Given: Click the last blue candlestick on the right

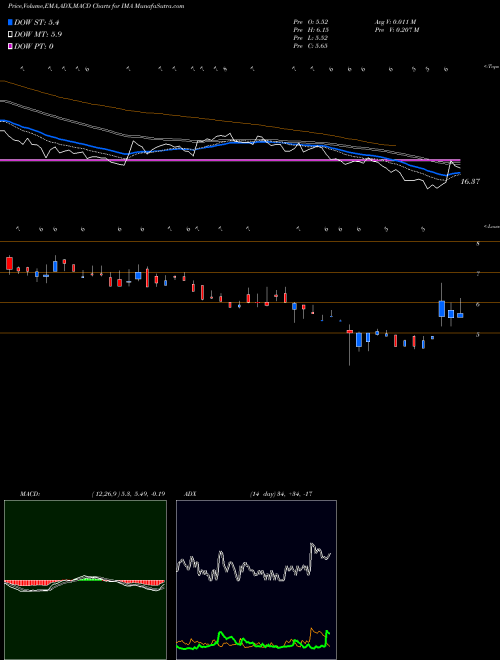Looking at the screenshot, I should [460, 313].
